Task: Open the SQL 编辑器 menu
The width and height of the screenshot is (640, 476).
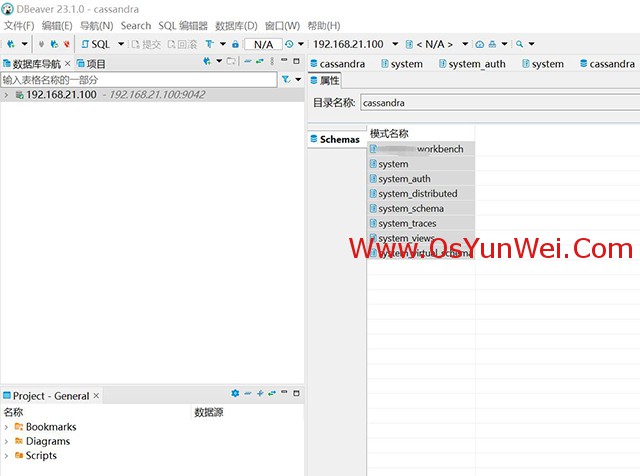Action: [x=183, y=26]
